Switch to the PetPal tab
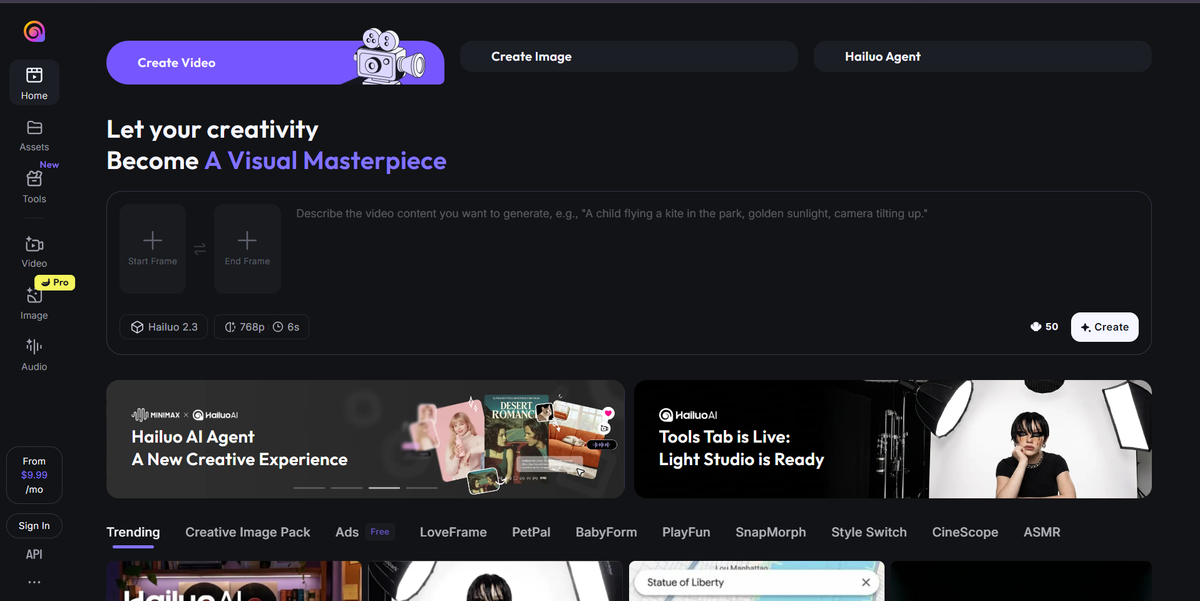The width and height of the screenshot is (1200, 601). point(531,532)
